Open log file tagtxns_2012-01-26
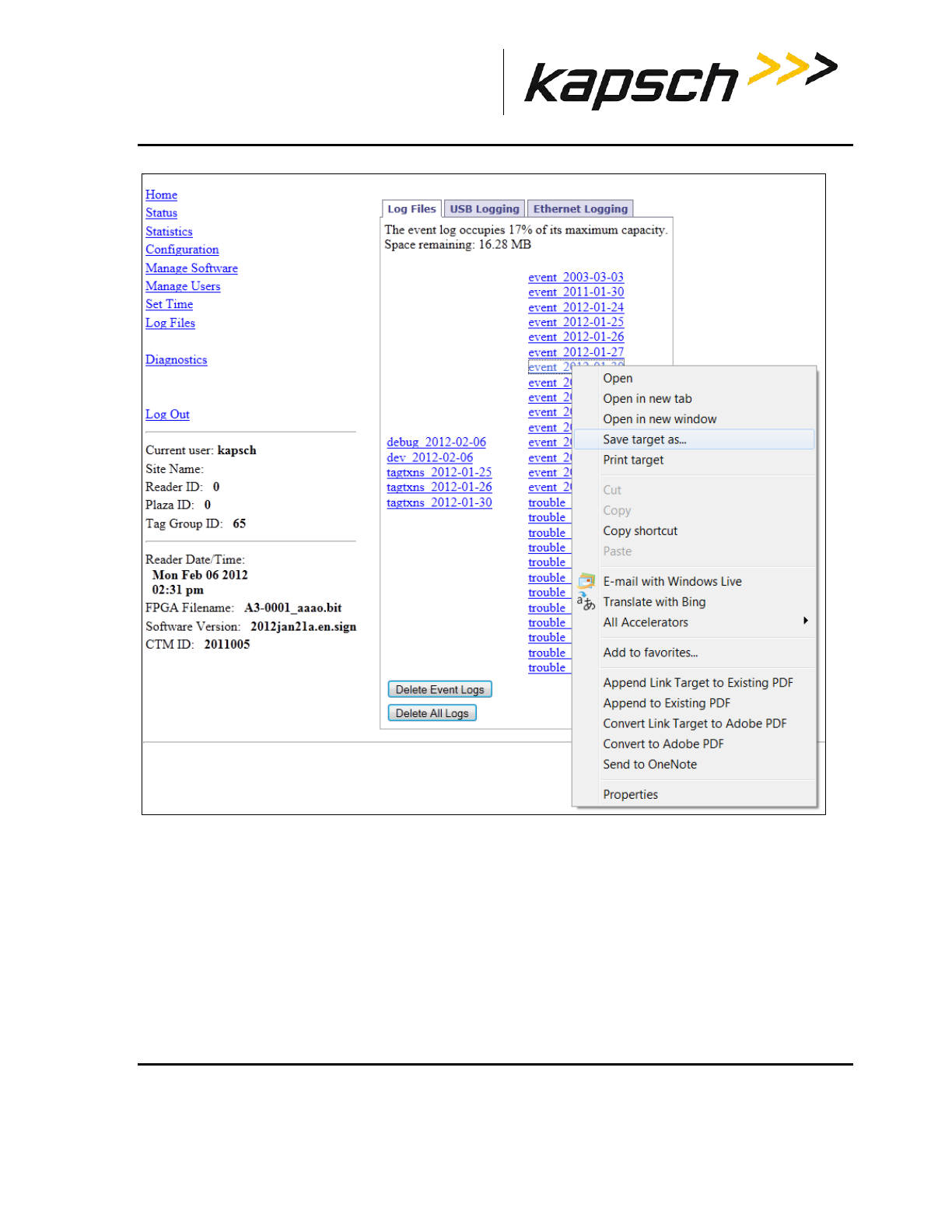Viewport: 952px width, 1232px height. pos(439,487)
